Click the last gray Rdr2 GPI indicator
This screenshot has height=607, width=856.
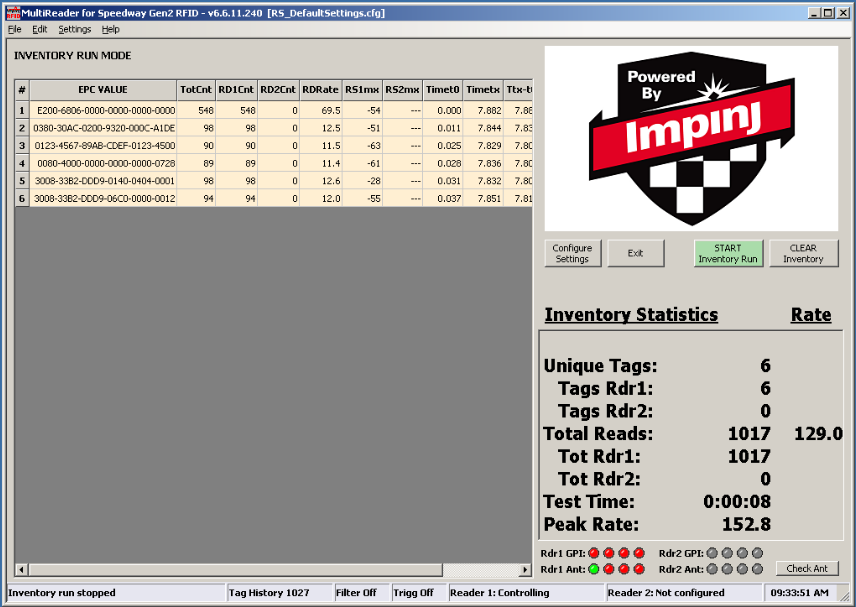(x=757, y=553)
